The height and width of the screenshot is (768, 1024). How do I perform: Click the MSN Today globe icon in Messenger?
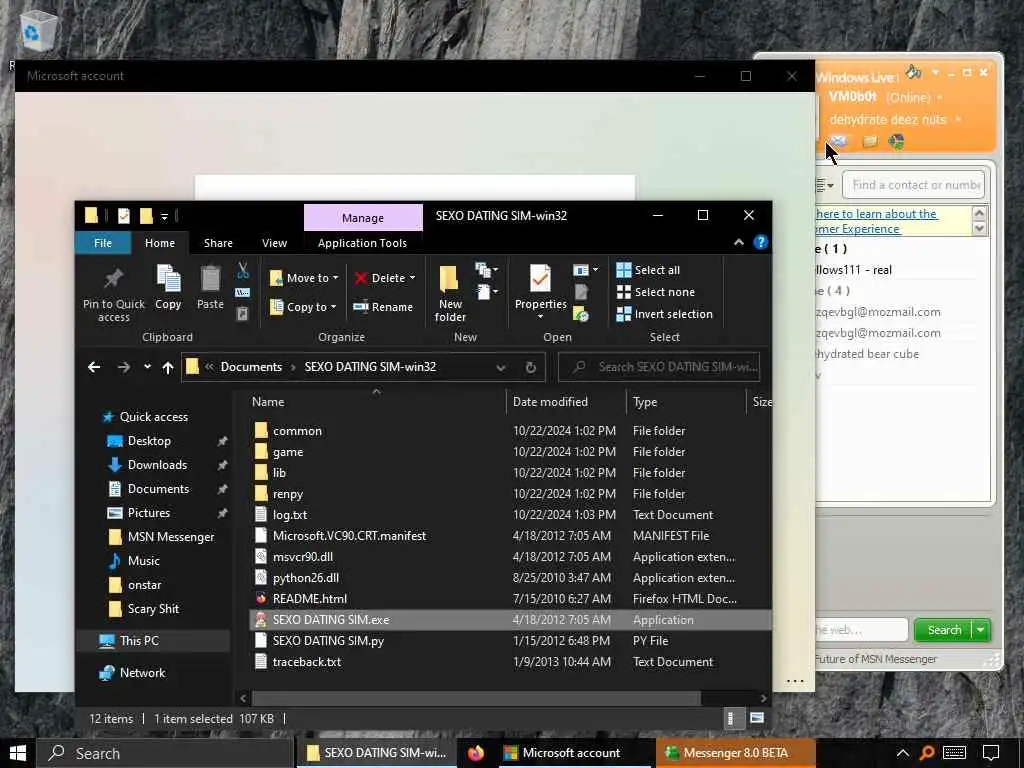(x=897, y=141)
